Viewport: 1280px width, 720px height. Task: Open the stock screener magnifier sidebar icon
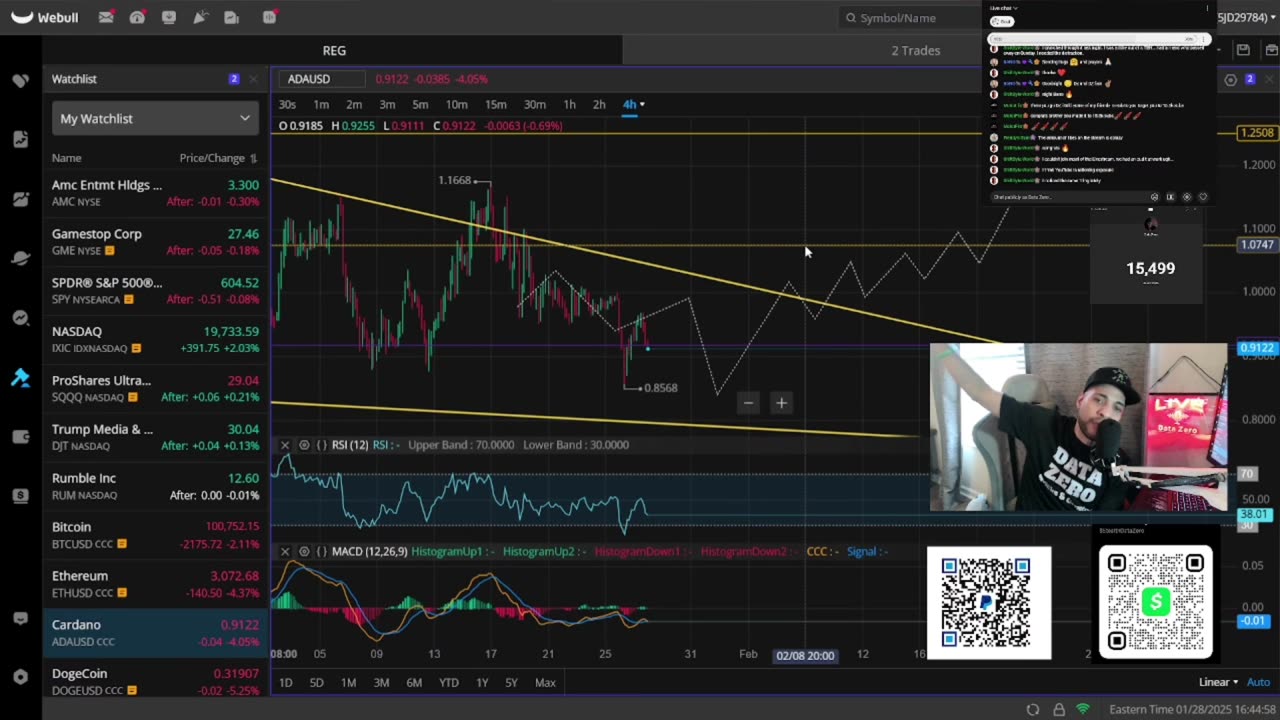point(20,318)
